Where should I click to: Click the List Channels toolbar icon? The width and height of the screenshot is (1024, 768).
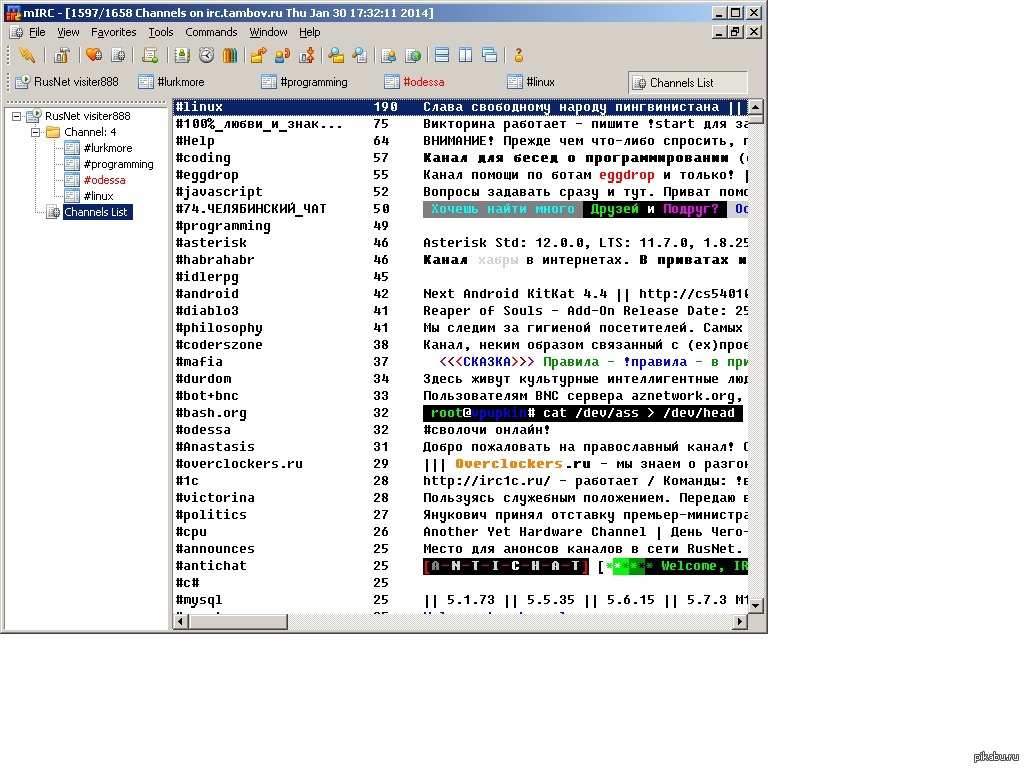click(119, 55)
